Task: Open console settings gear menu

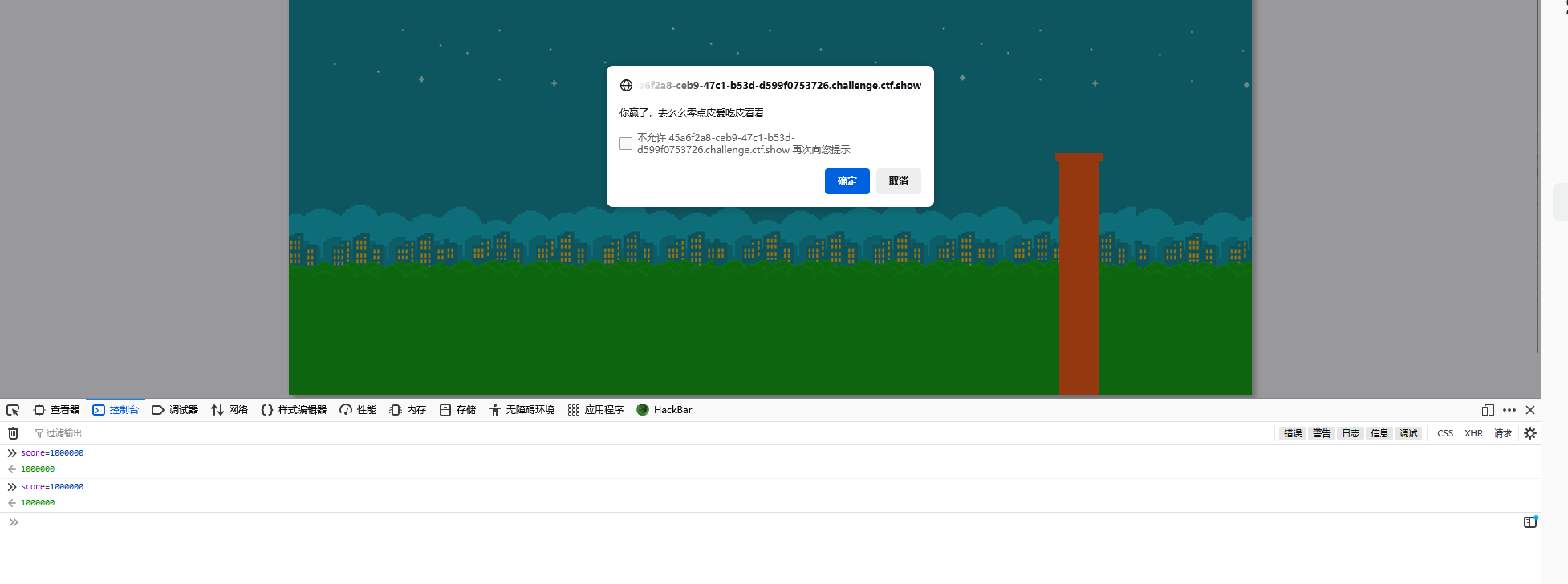Action: (x=1530, y=433)
